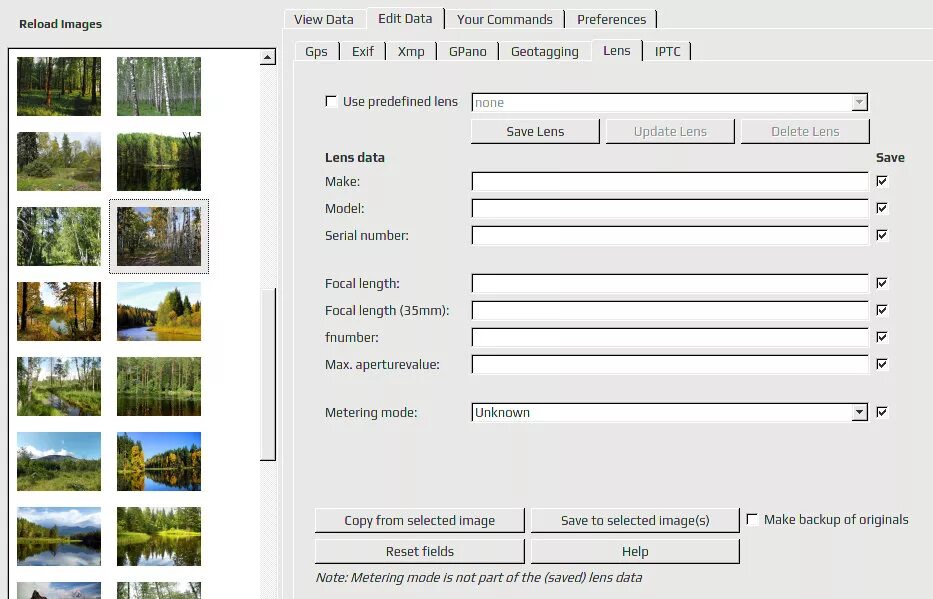The height and width of the screenshot is (599, 933).
Task: Click into the Focal length field
Action: click(x=669, y=283)
